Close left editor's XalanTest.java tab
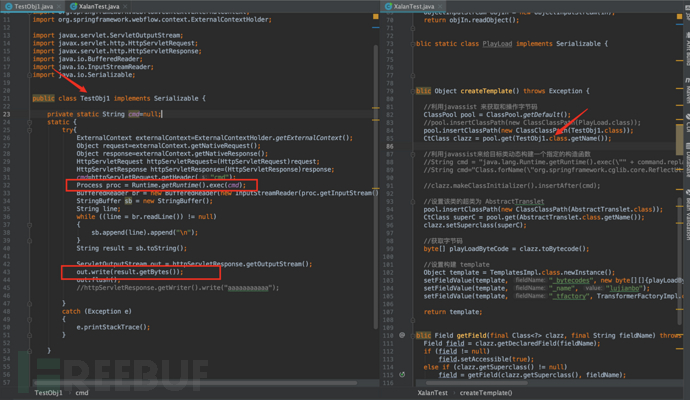The image size is (690, 400). pyautogui.click(x=125, y=7)
